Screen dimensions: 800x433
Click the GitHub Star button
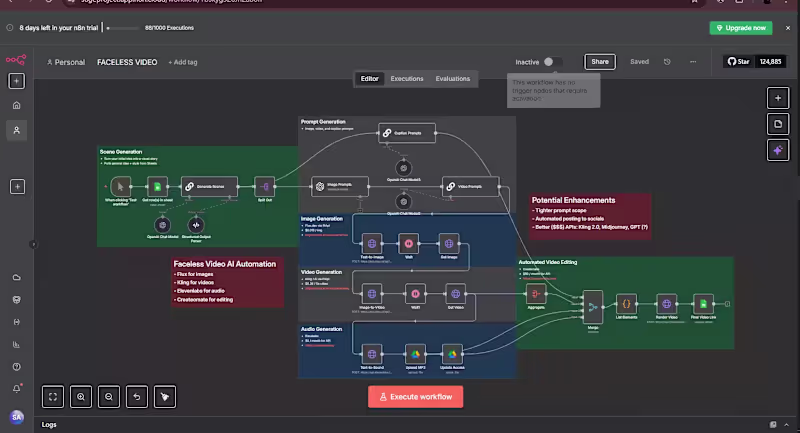(738, 62)
